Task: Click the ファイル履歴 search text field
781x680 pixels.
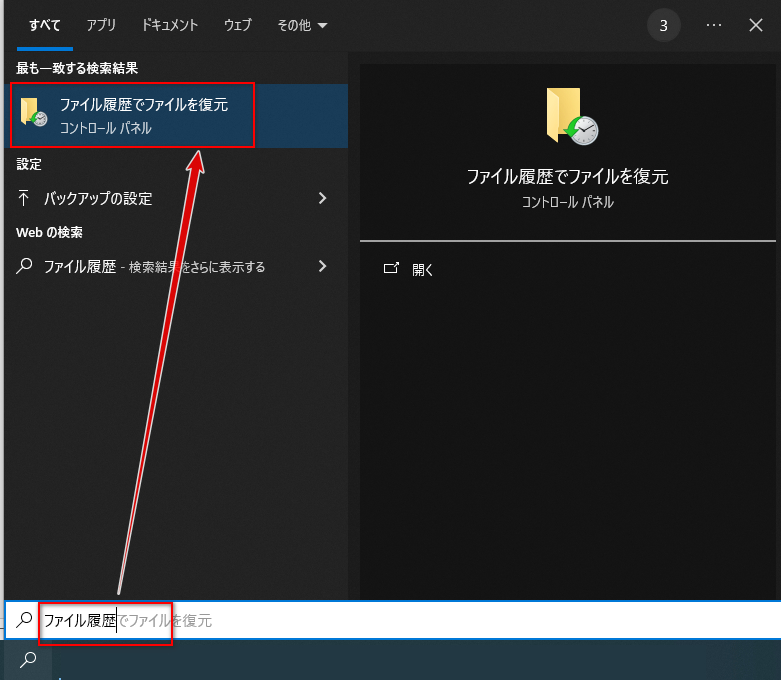Action: [300, 621]
